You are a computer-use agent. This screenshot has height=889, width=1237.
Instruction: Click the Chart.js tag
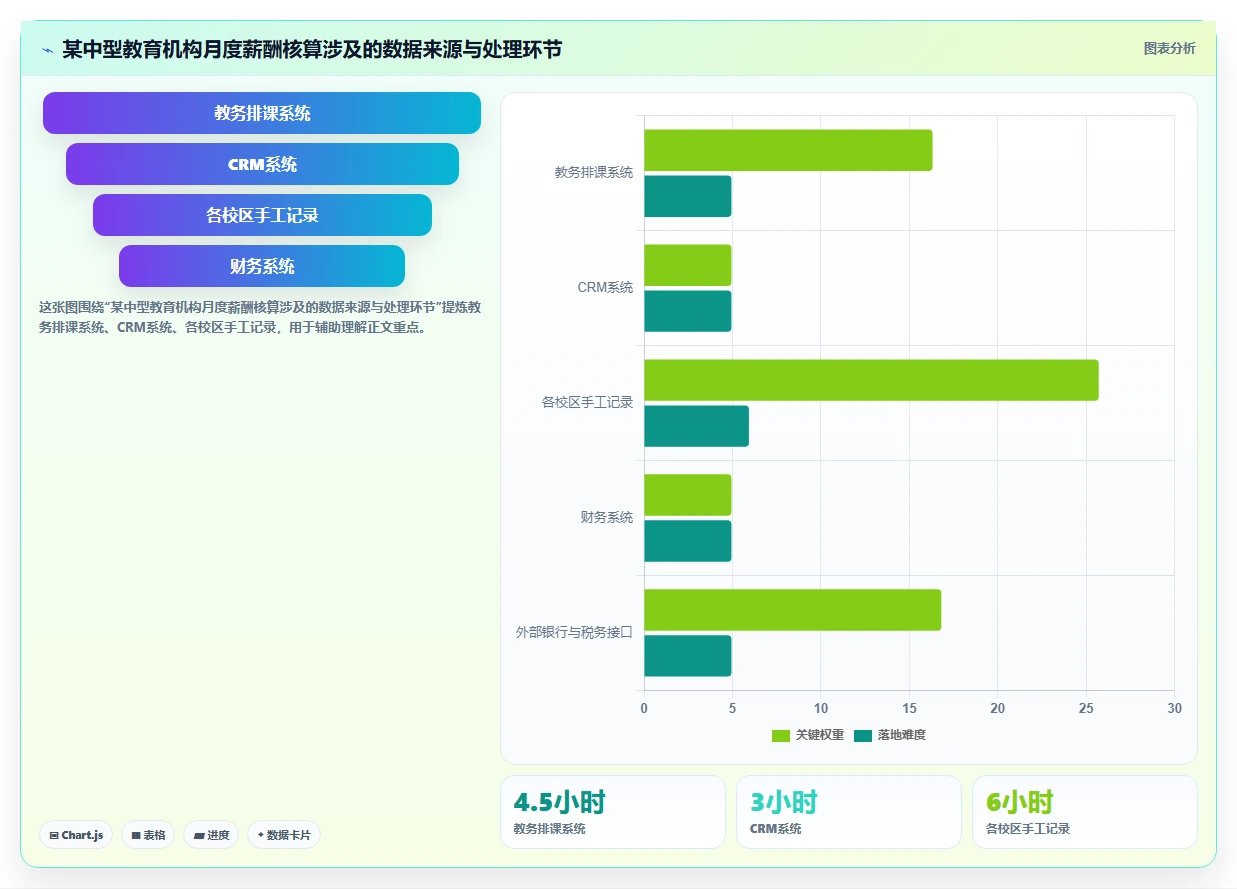pyautogui.click(x=76, y=835)
